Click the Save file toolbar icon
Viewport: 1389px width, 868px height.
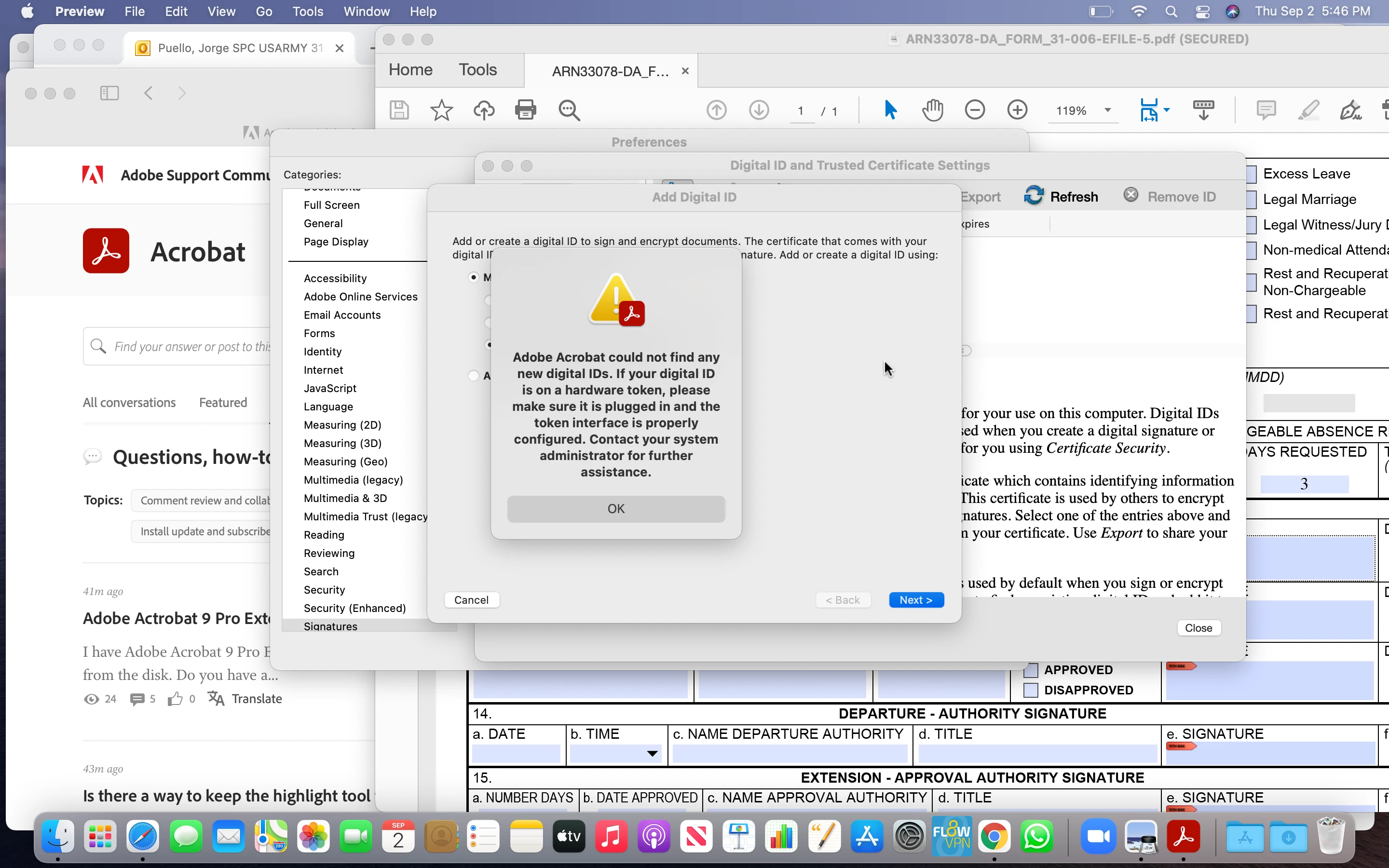[x=399, y=109]
